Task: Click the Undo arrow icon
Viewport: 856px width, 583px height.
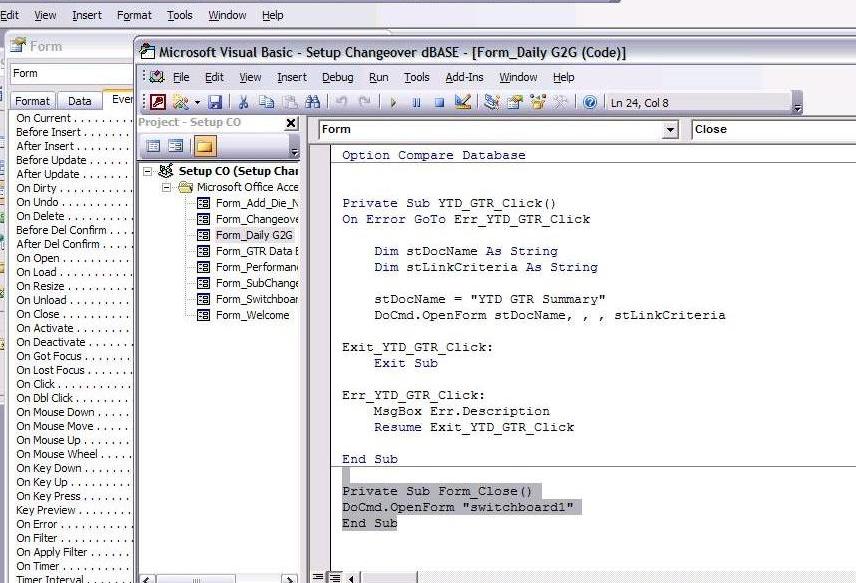Action: click(x=341, y=102)
